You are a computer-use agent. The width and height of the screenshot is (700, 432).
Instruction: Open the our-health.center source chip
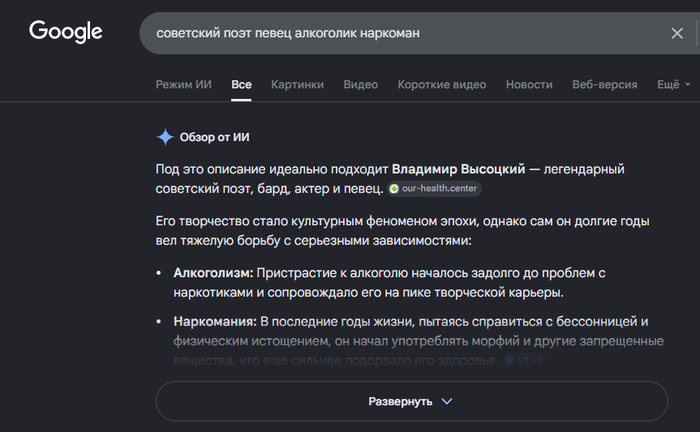tap(434, 188)
